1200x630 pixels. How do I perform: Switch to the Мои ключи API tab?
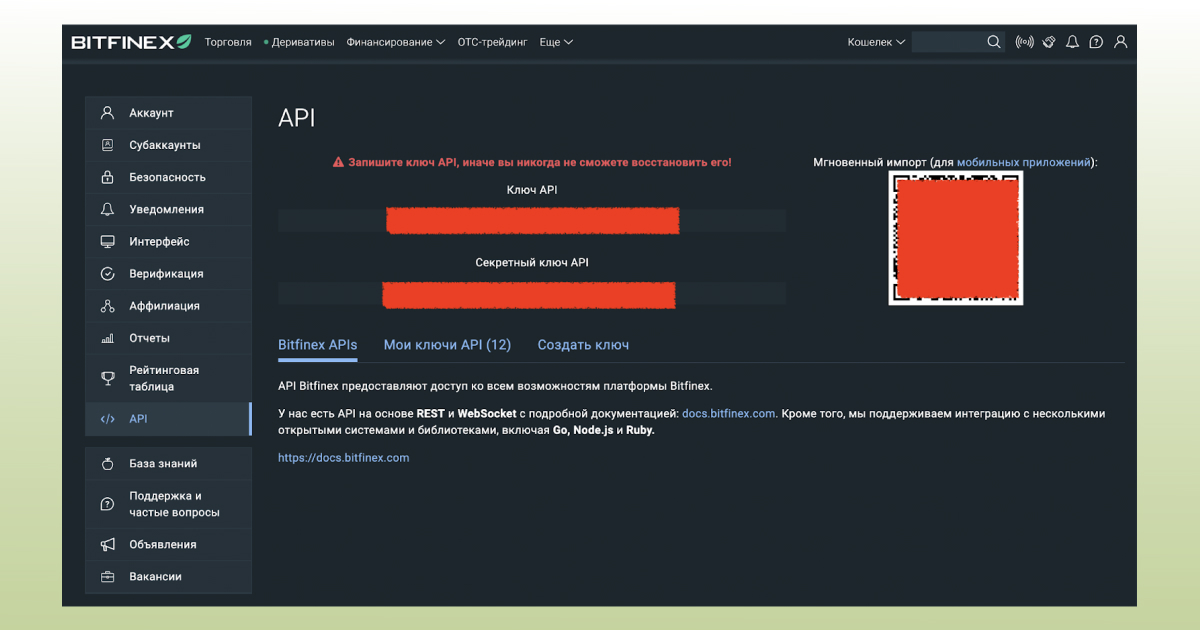click(447, 344)
